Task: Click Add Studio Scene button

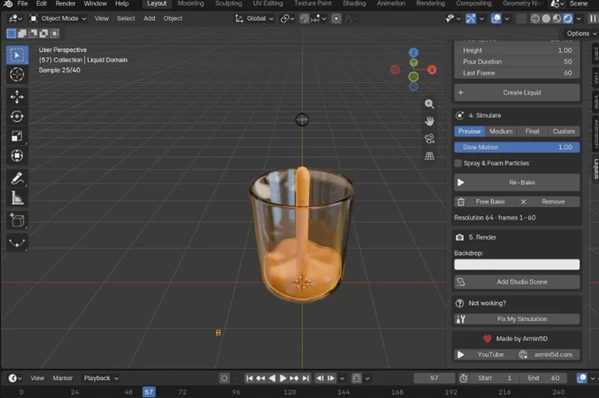Action: [517, 282]
